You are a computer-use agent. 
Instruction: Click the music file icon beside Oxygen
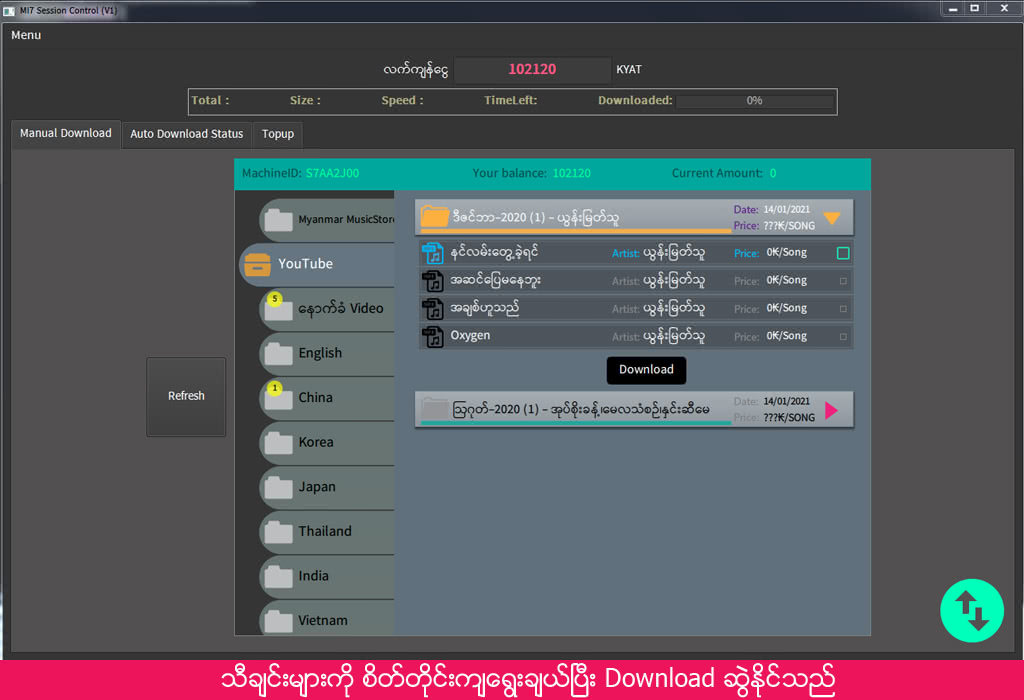pyautogui.click(x=433, y=336)
